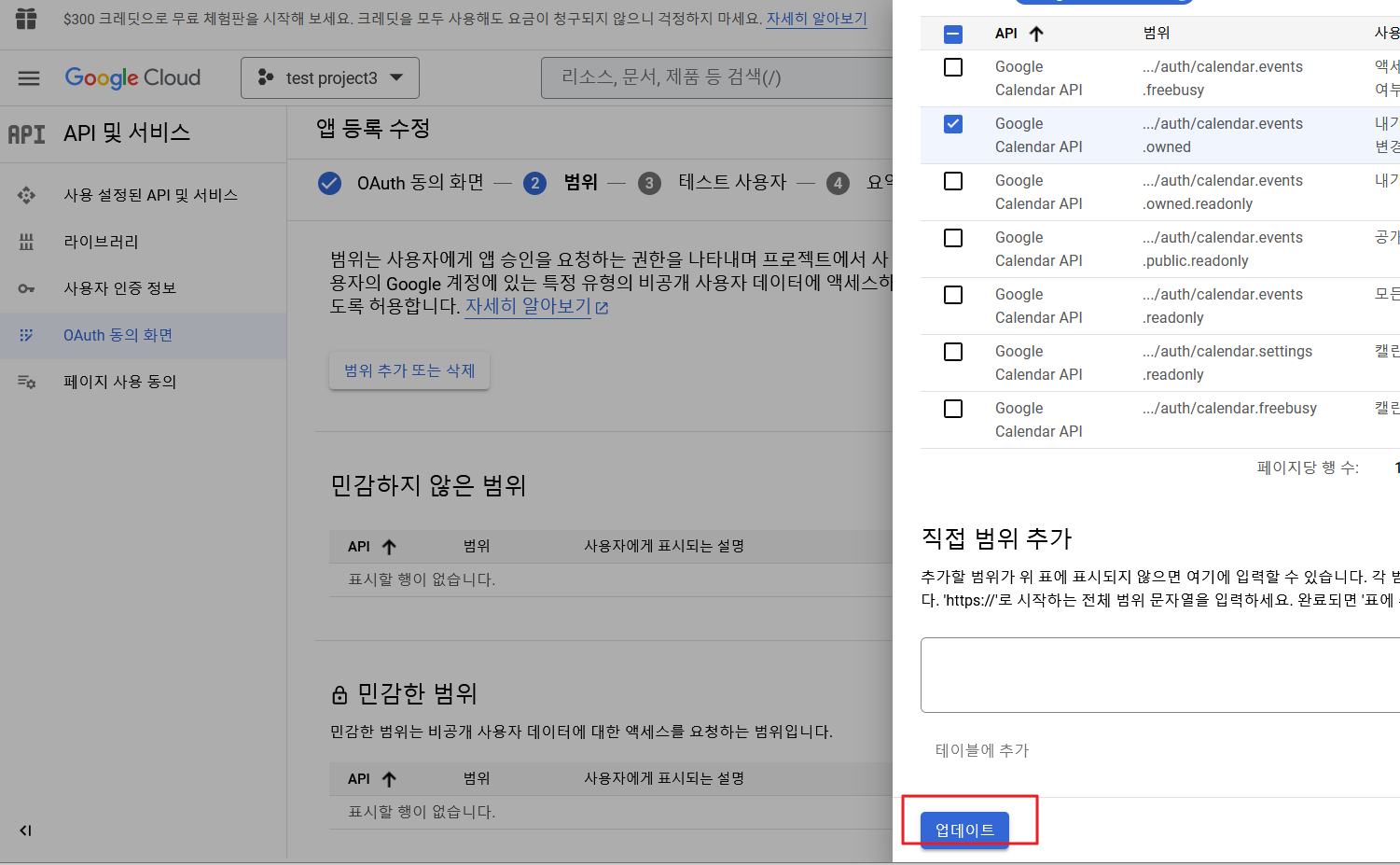
Task: Uncheck the calendar.events.owned scope
Action: click(953, 124)
